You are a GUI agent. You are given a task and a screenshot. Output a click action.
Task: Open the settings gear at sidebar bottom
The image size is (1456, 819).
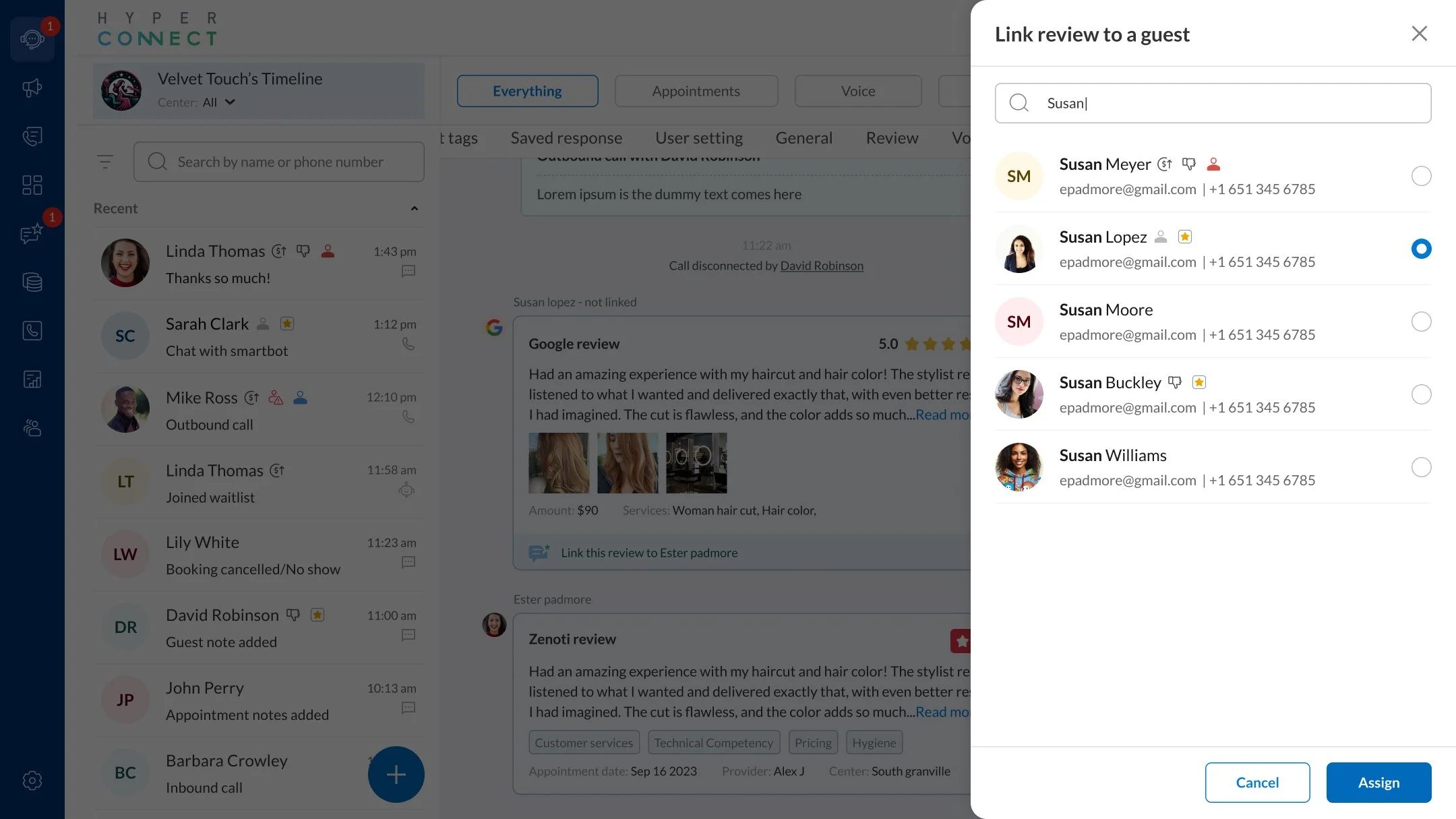[32, 781]
